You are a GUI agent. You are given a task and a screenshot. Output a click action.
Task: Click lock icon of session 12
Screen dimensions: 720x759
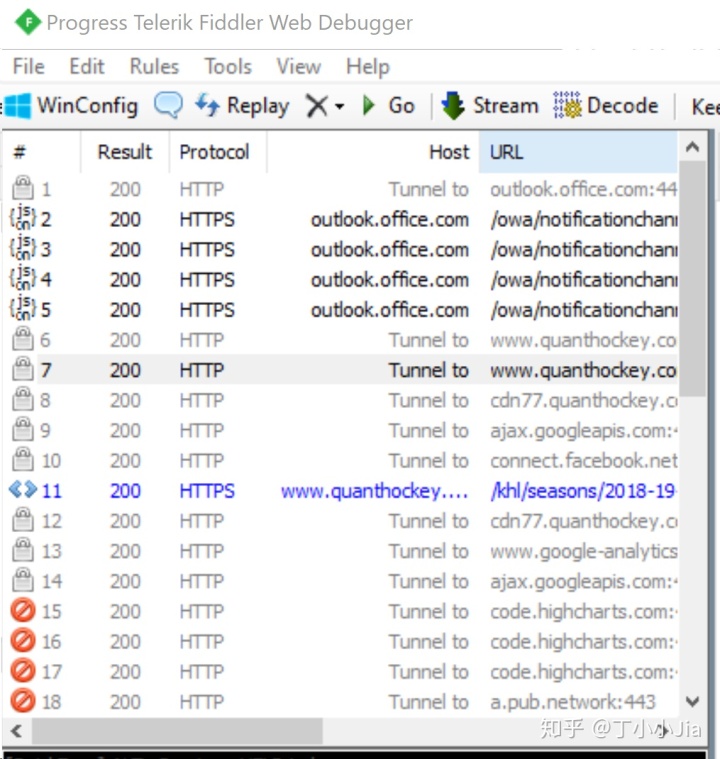coord(23,520)
